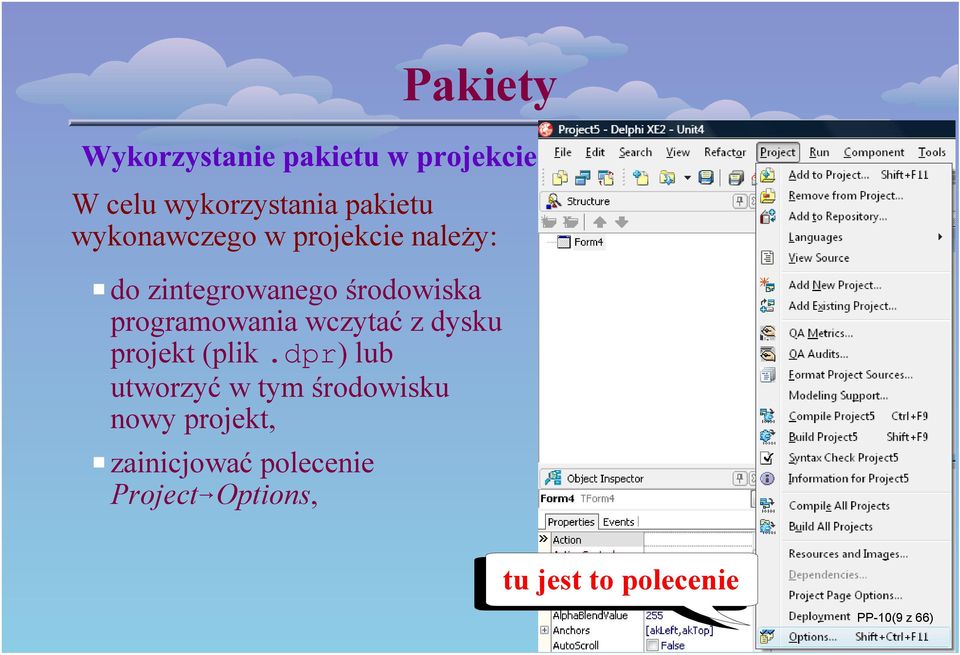This screenshot has width=960, height=655.
Task: Click the [akLeft,akTop] Anchors value
Action: click(x=679, y=630)
